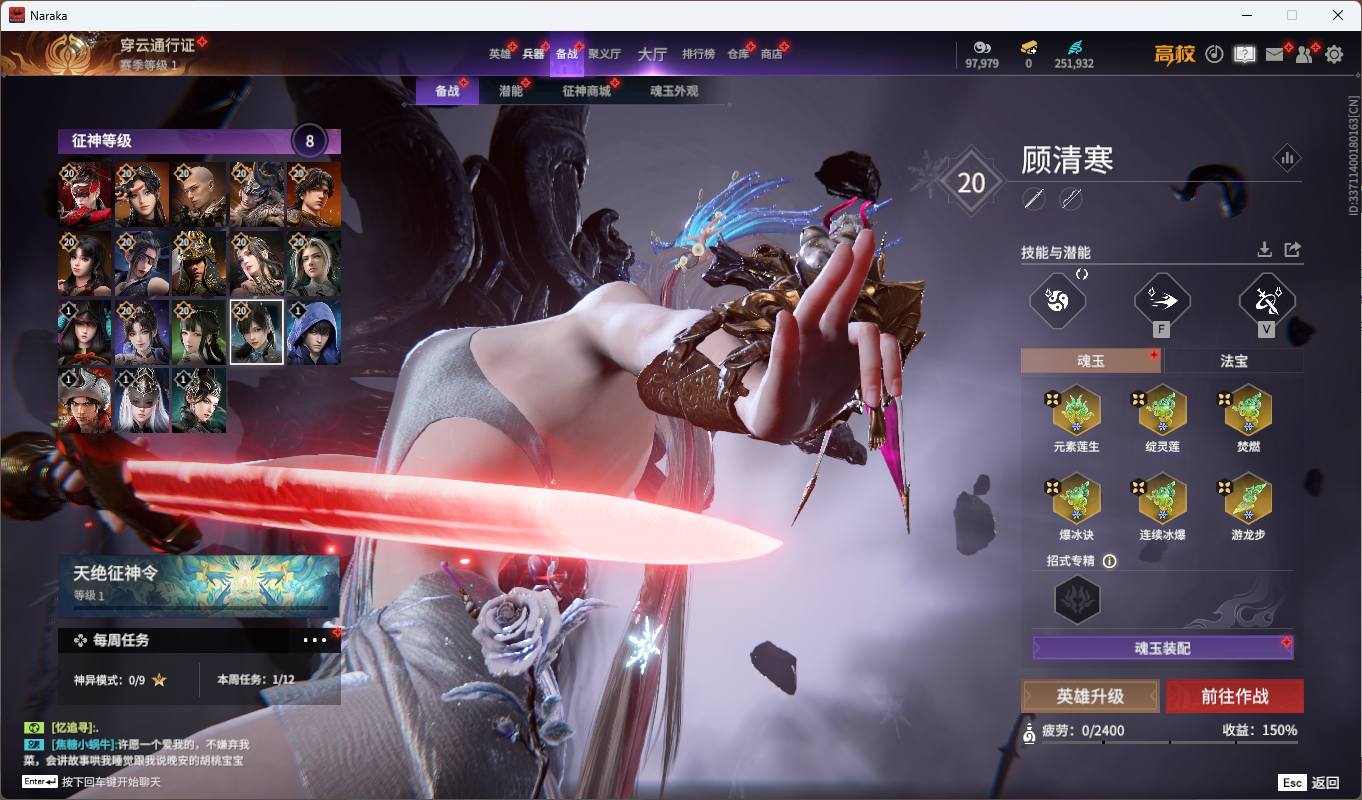The height and width of the screenshot is (800, 1362).
Task: Click the swap arrows above first skill
Action: pyautogui.click(x=1082, y=274)
